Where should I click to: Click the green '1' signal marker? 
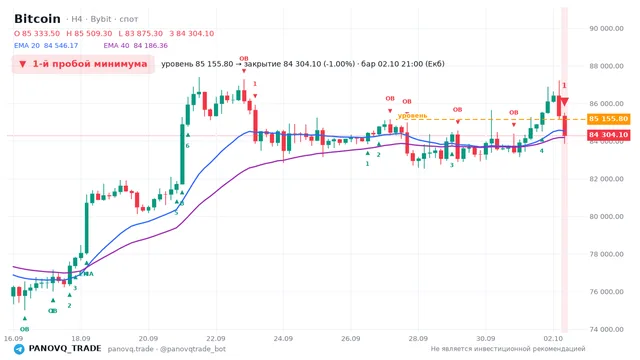coord(367,163)
